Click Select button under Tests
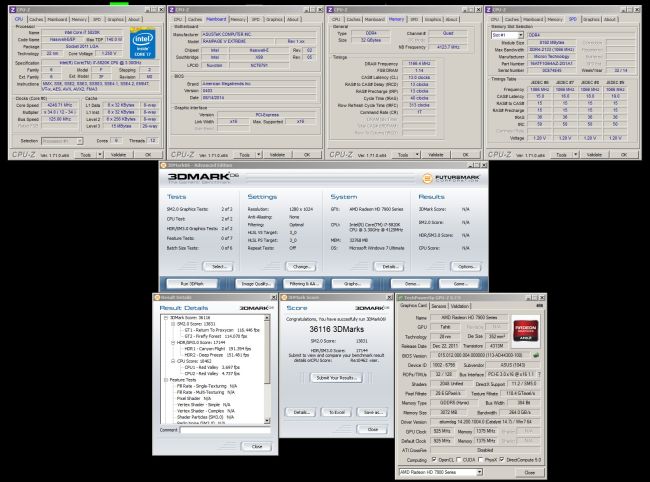Viewport: 650px width, 482px height. [218, 266]
